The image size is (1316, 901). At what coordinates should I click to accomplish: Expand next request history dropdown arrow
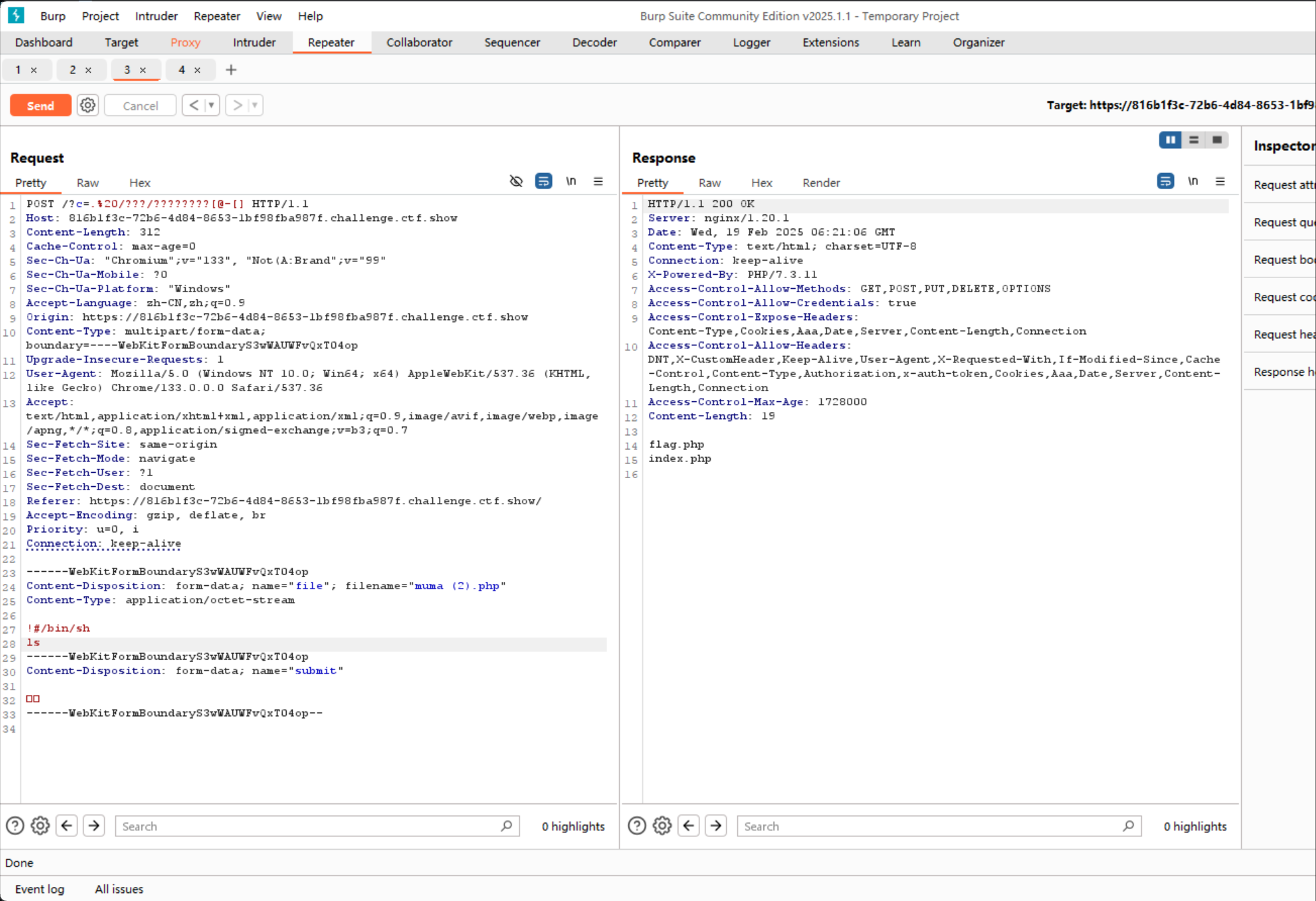254,105
